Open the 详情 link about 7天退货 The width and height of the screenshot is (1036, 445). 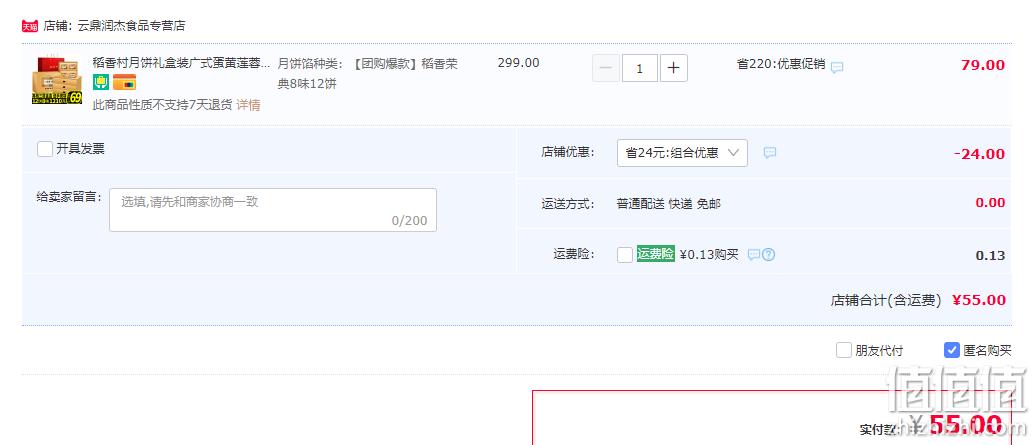coord(248,105)
